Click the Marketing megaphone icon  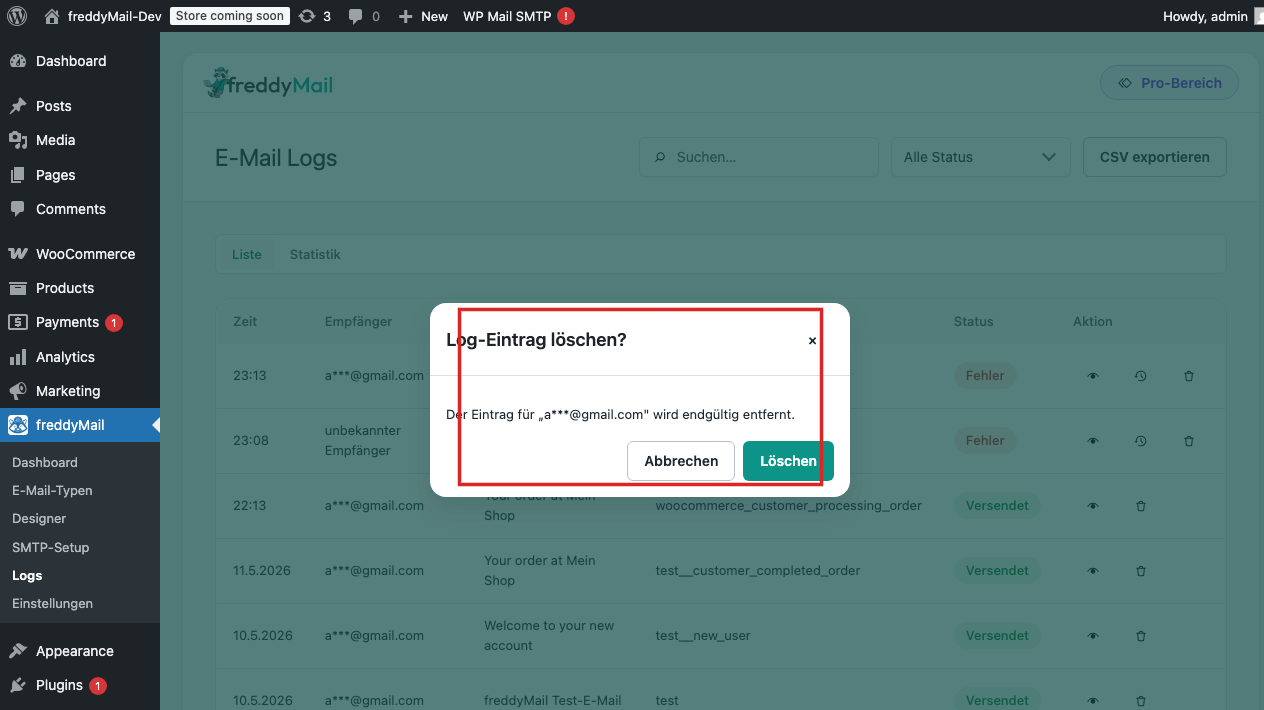pos(18,391)
